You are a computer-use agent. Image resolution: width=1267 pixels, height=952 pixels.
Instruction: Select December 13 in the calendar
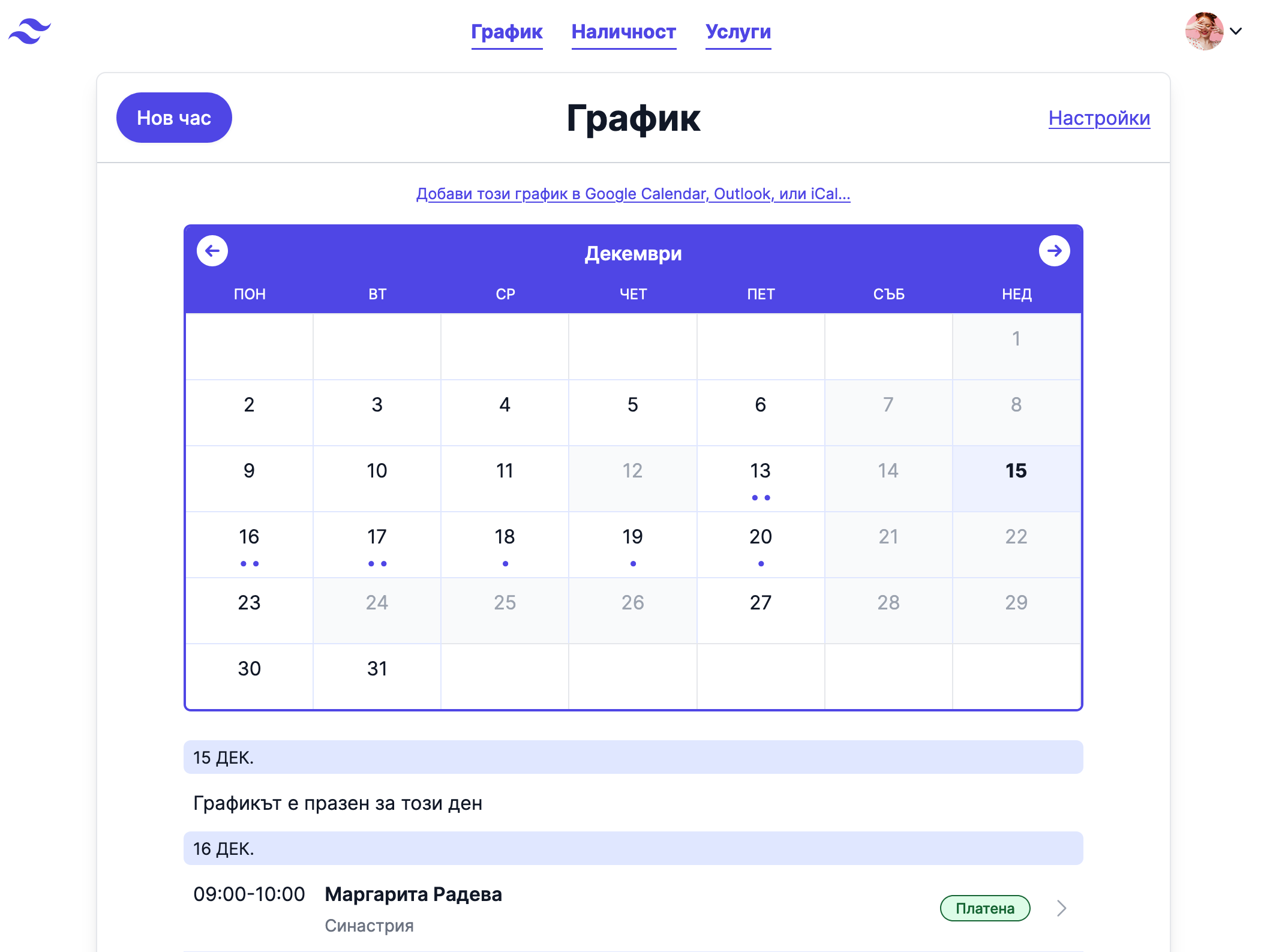(x=761, y=478)
